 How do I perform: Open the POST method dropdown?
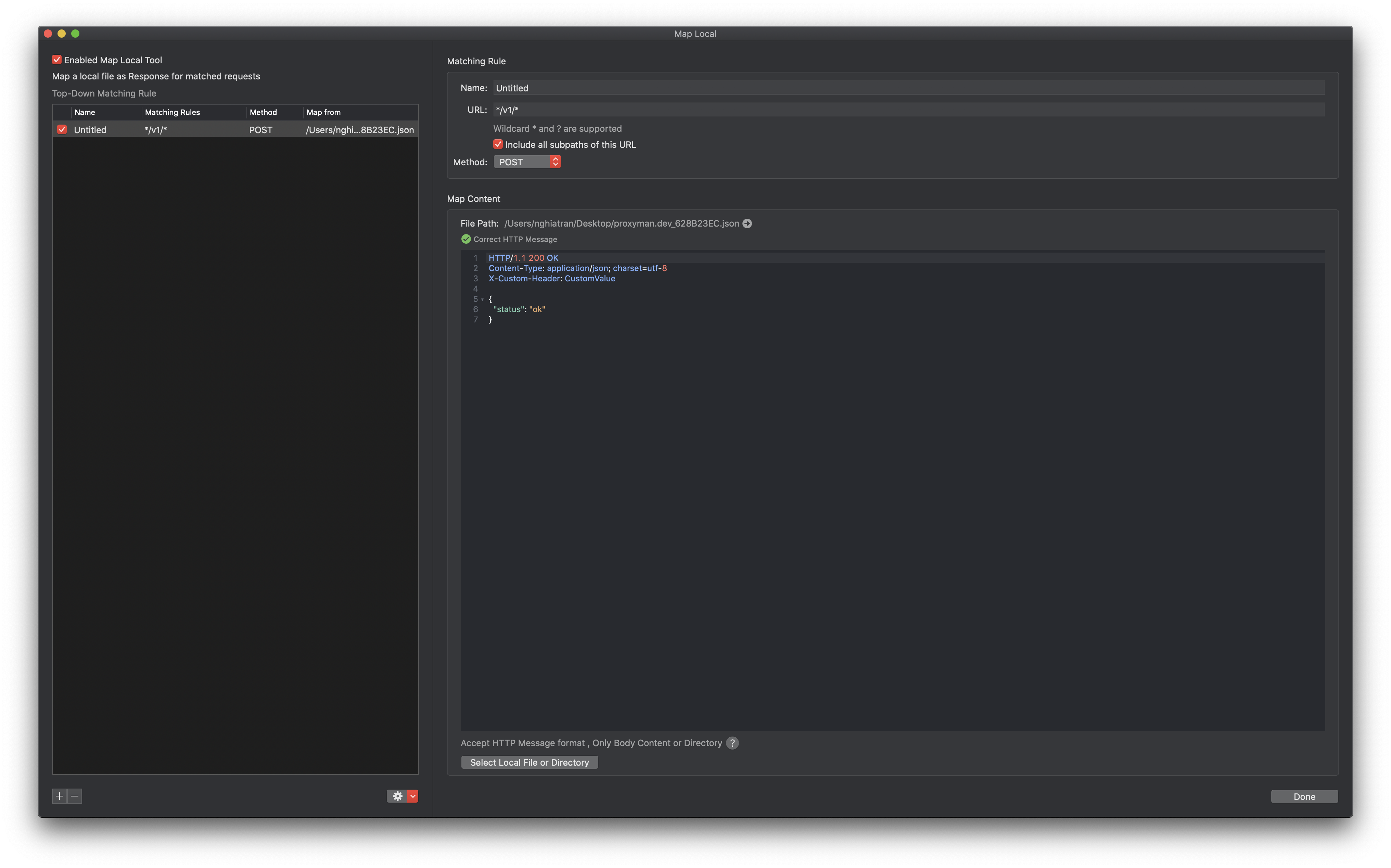click(527, 162)
